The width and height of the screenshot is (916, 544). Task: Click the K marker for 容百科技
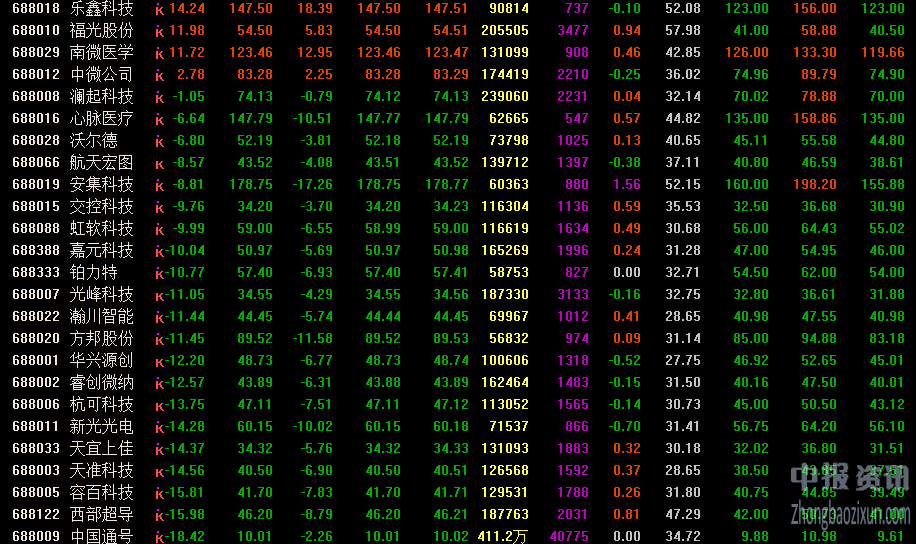coord(159,493)
